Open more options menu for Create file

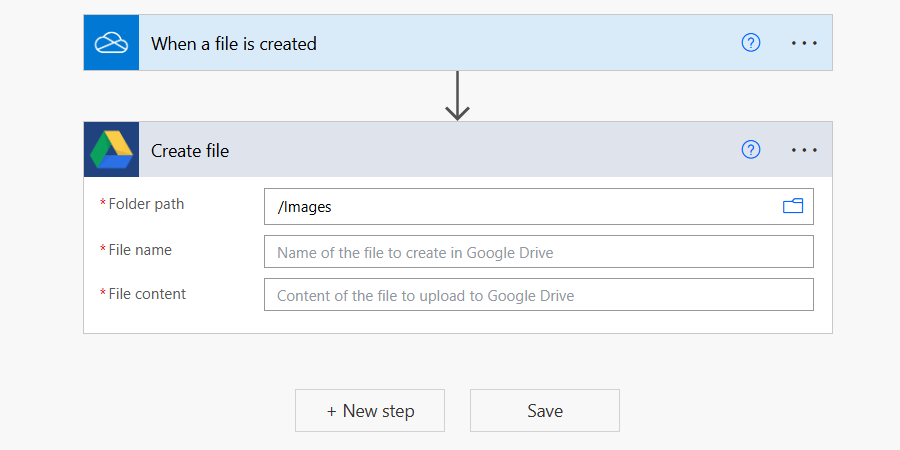pos(804,150)
